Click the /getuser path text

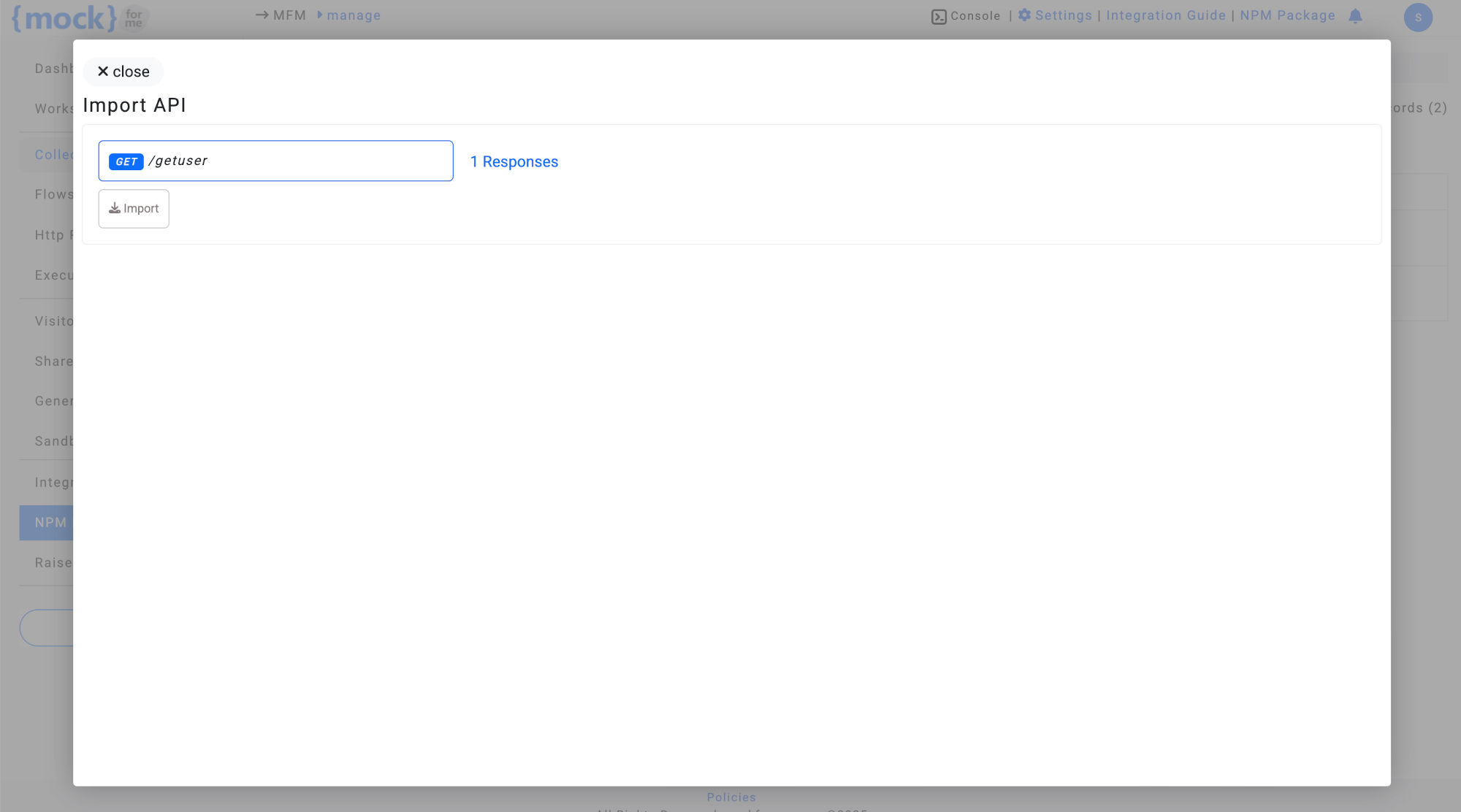[178, 161]
